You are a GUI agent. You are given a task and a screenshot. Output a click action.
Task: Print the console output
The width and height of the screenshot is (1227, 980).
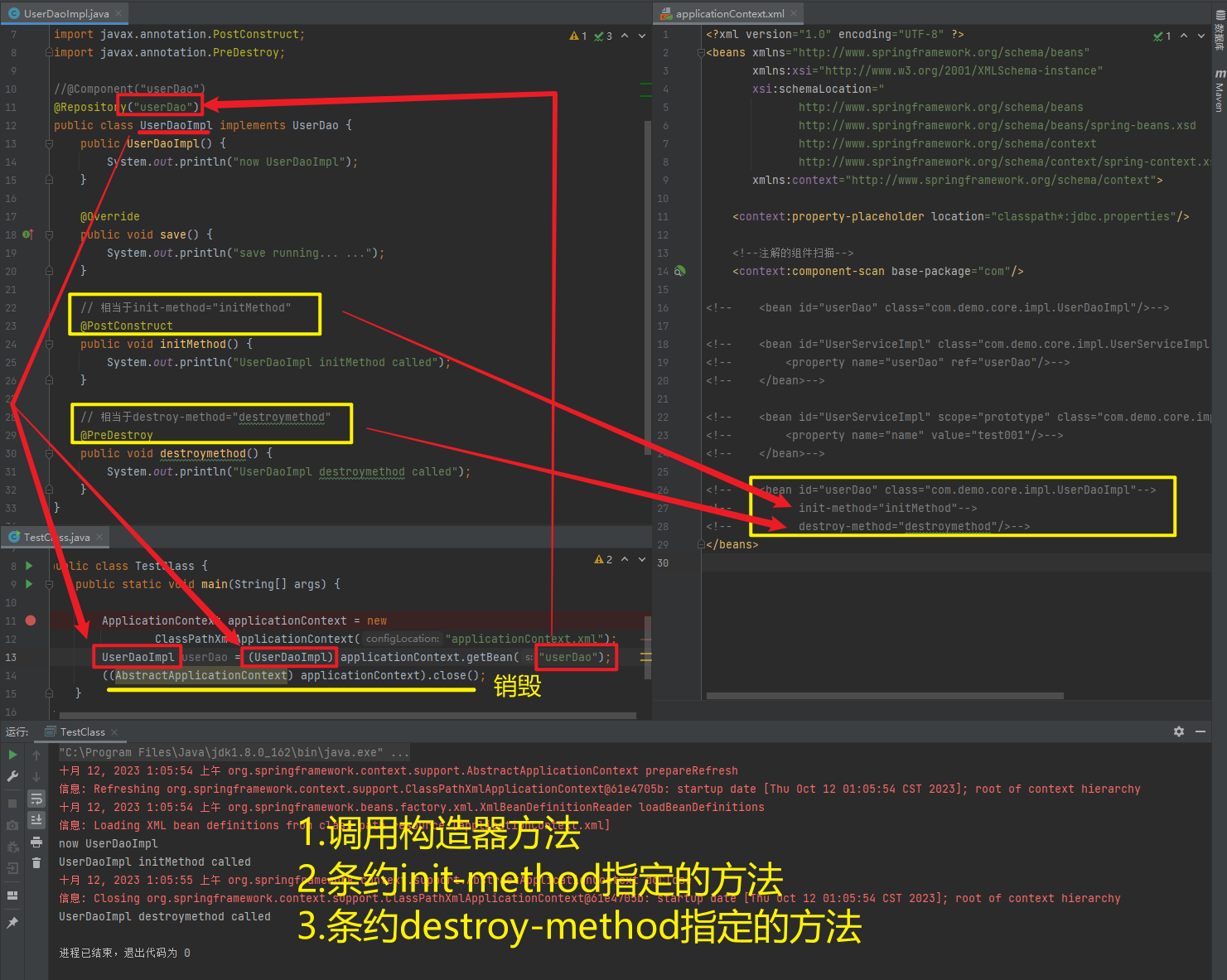tap(36, 842)
